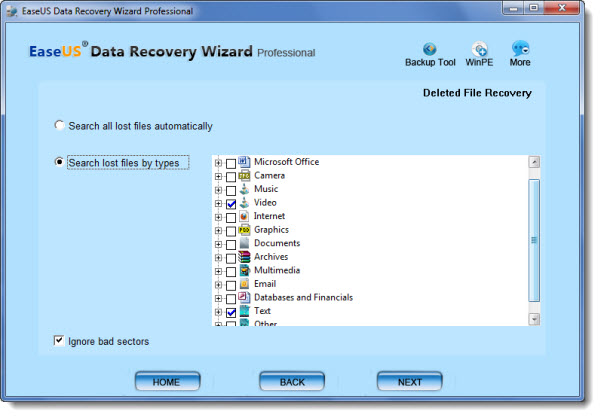The image size is (600, 417).
Task: Expand the Video tree node
Action: (x=218, y=204)
